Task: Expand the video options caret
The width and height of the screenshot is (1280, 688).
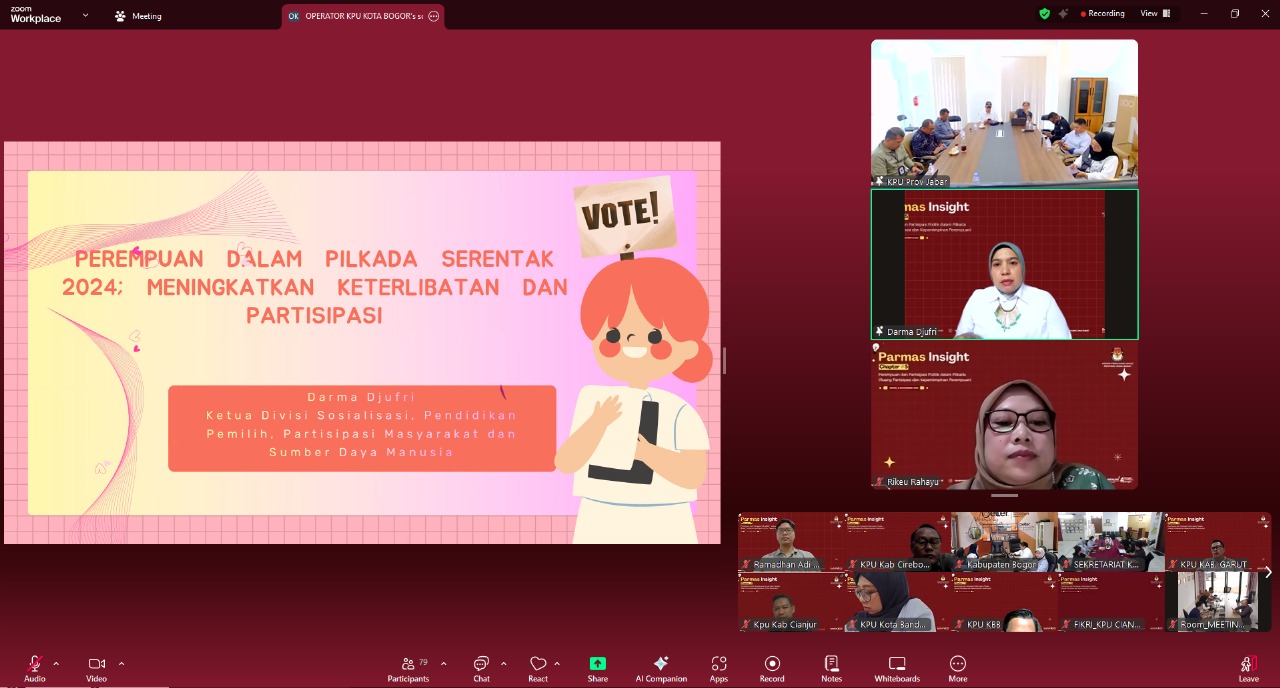Action: click(121, 663)
